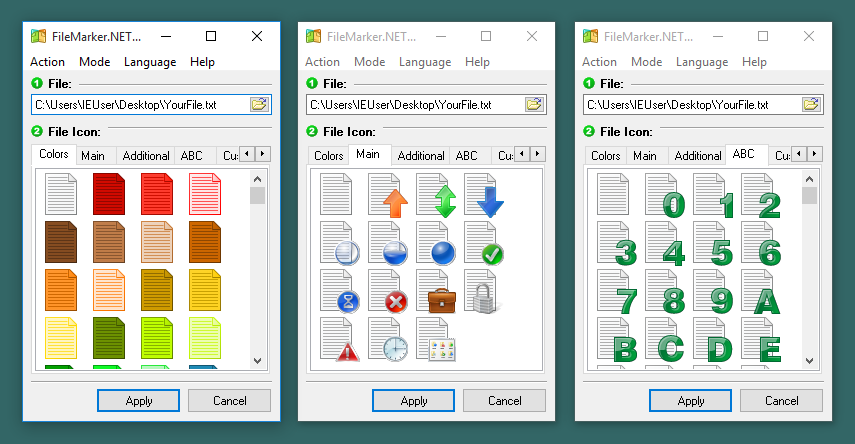The width and height of the screenshot is (855, 444).
Task: Select the light orange striped file color
Action: coord(109,290)
